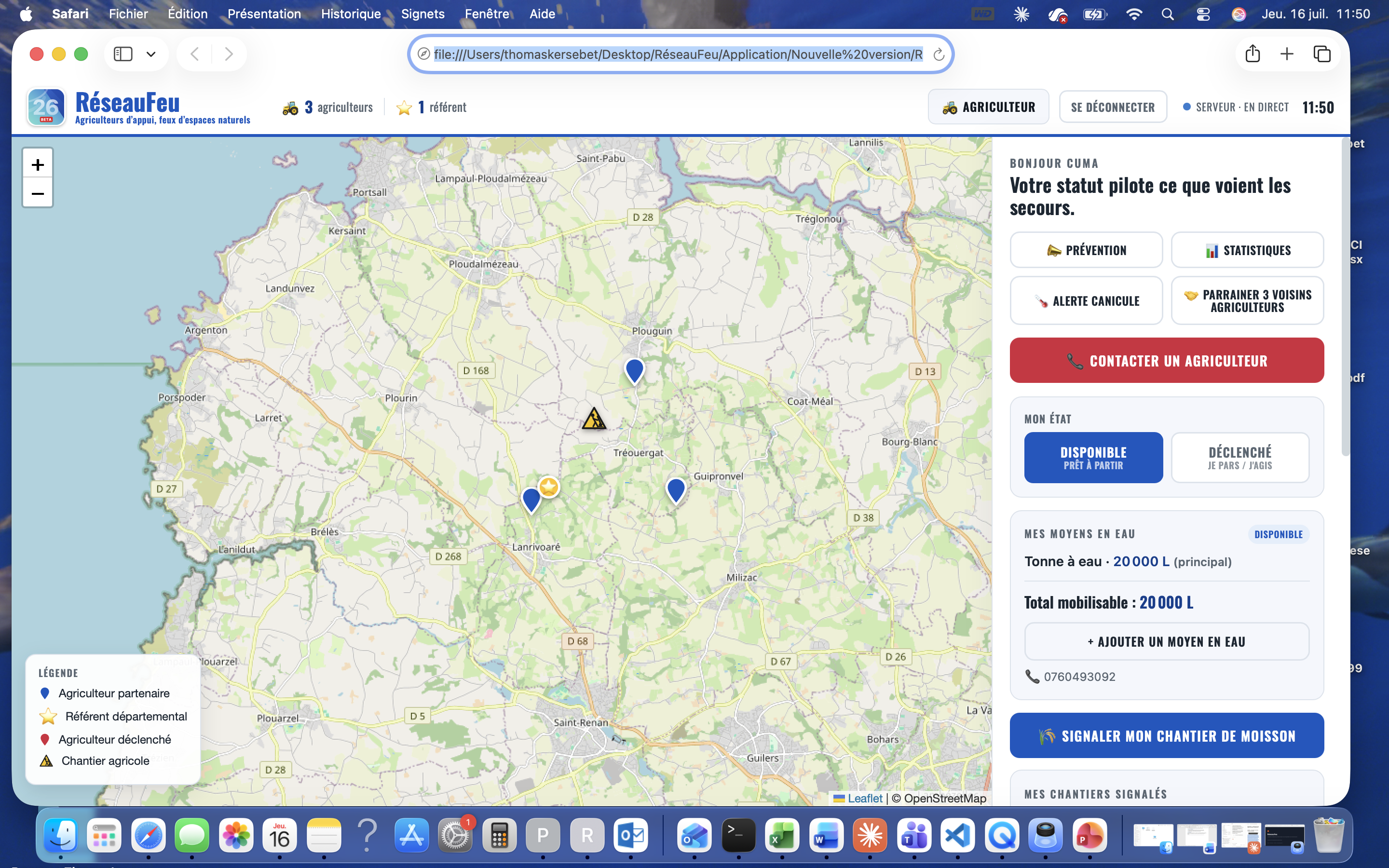Set my status to Déclenché
Viewport: 1389px width, 868px height.
pyautogui.click(x=1240, y=458)
